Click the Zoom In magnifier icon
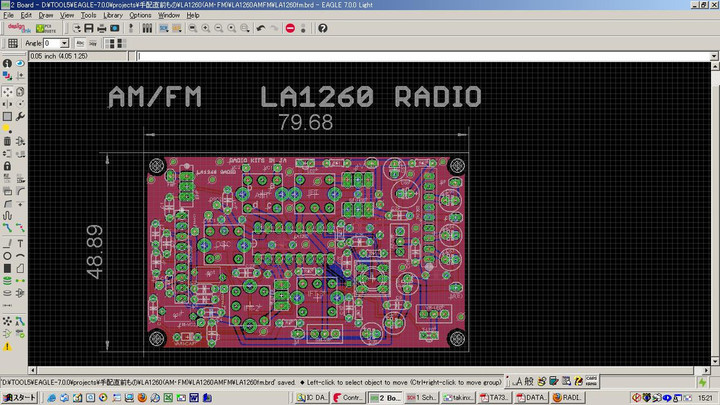 205,28
